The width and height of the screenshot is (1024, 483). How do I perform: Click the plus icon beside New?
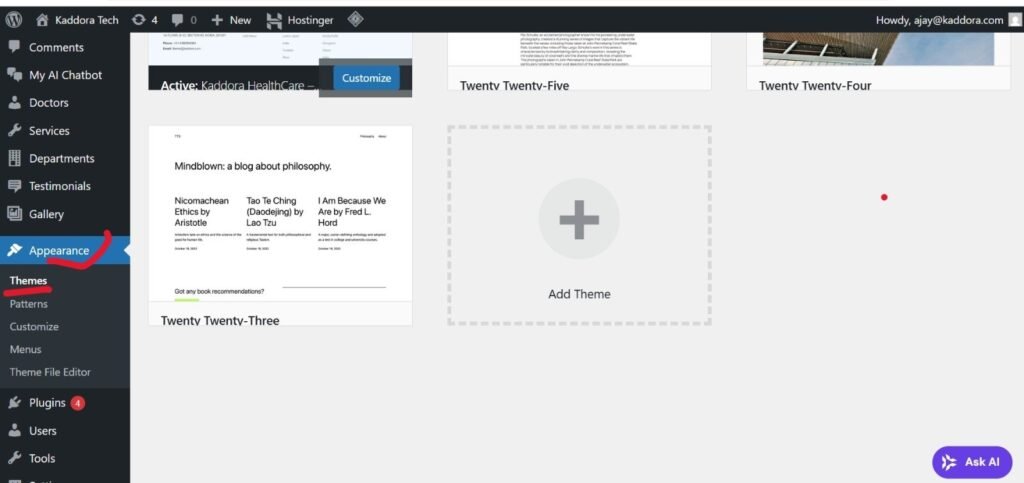coord(217,19)
